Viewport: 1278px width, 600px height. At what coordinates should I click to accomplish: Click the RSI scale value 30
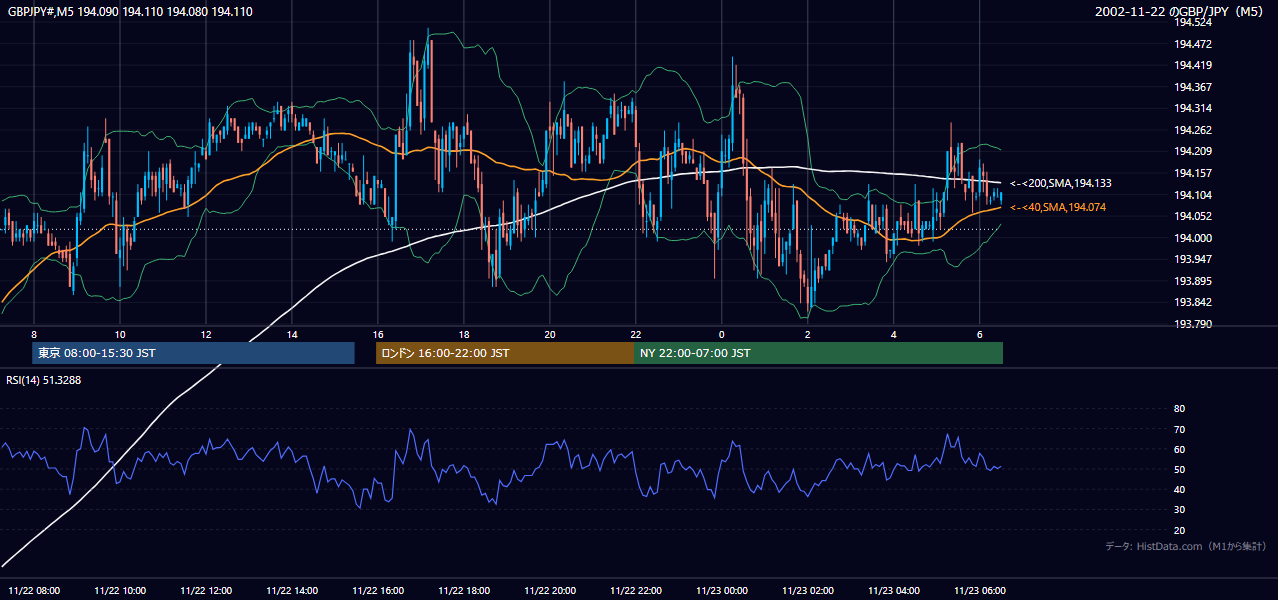pos(1180,510)
